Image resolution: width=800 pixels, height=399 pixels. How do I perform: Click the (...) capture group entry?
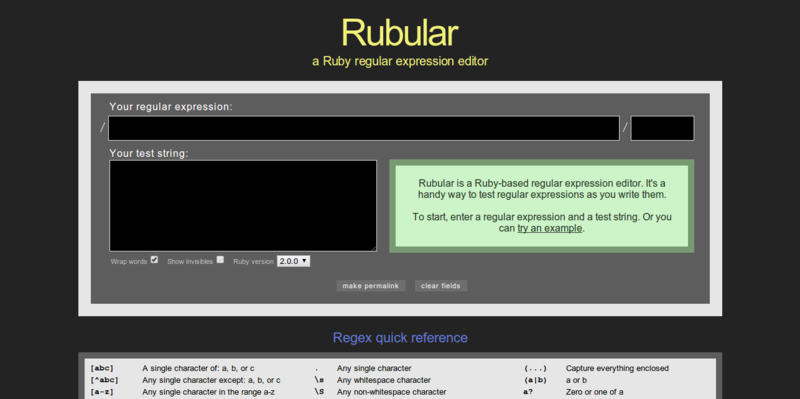coord(535,368)
